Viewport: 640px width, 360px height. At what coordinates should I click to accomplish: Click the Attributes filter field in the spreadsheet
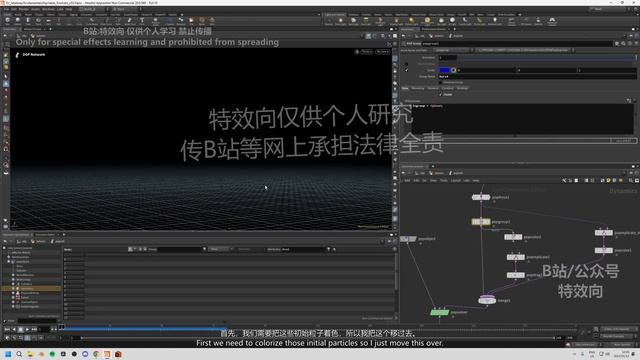coord(304,249)
